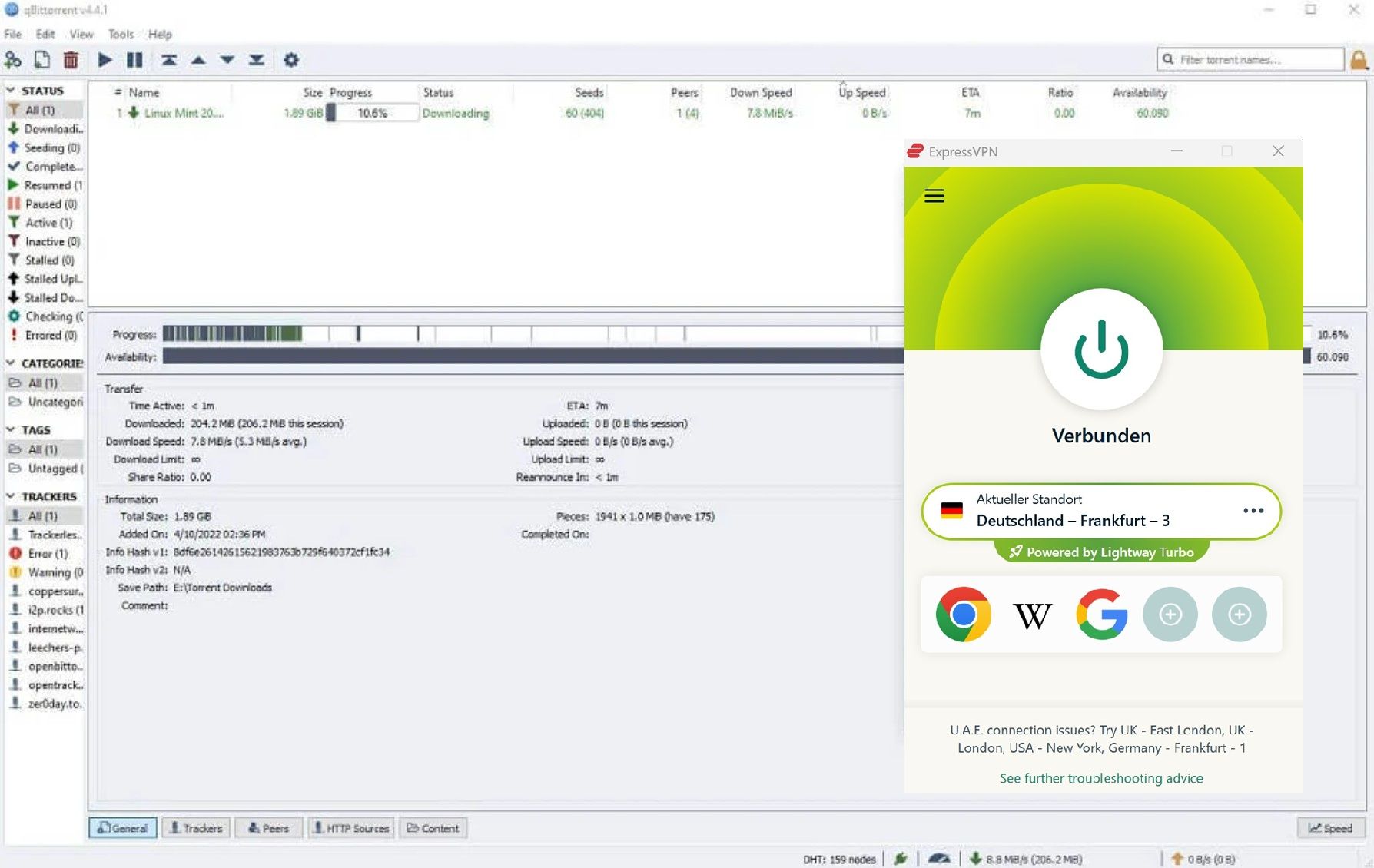The image size is (1374, 868).
Task: Move torrent to top of queue
Action: point(169,60)
